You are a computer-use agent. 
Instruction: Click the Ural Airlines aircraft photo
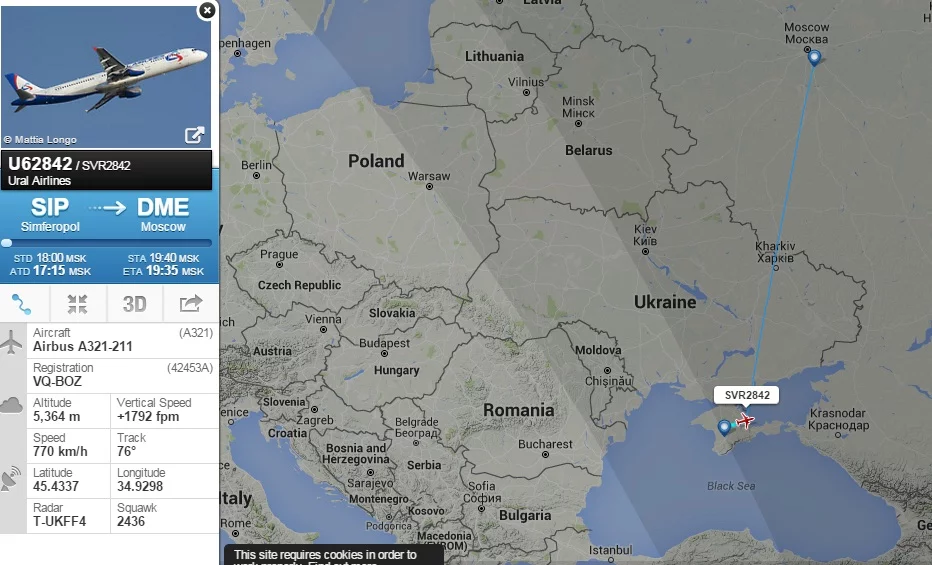(x=106, y=77)
